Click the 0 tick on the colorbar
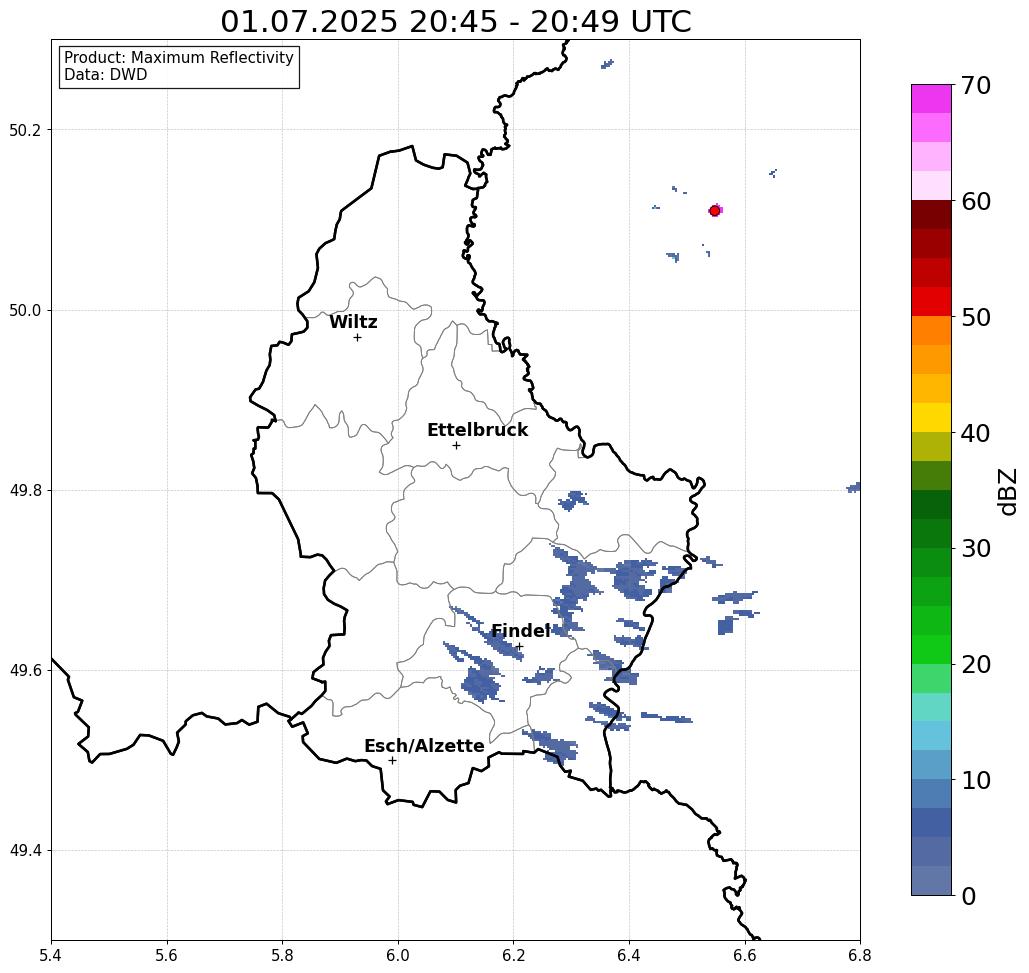The width and height of the screenshot is (1029, 973). click(968, 896)
